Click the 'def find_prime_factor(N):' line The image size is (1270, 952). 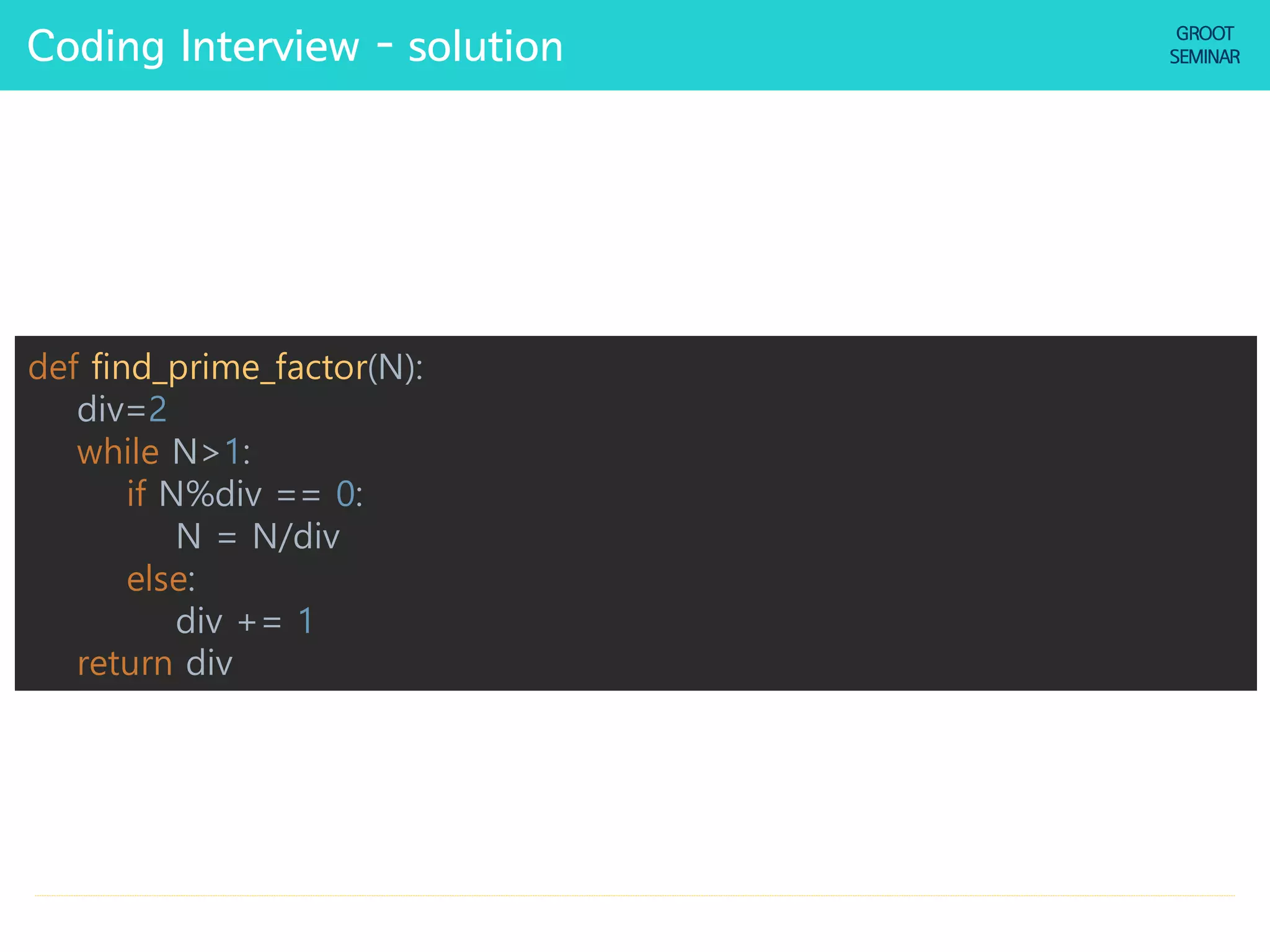pos(226,368)
